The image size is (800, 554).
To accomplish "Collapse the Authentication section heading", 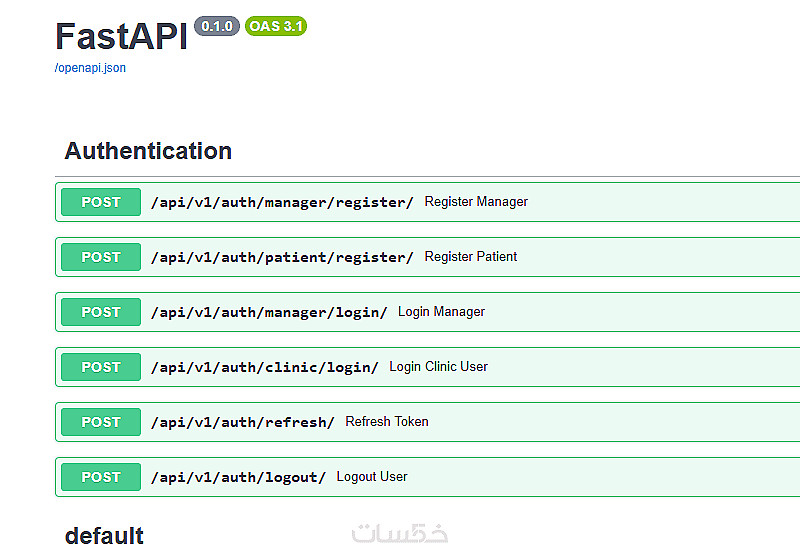I will (148, 151).
